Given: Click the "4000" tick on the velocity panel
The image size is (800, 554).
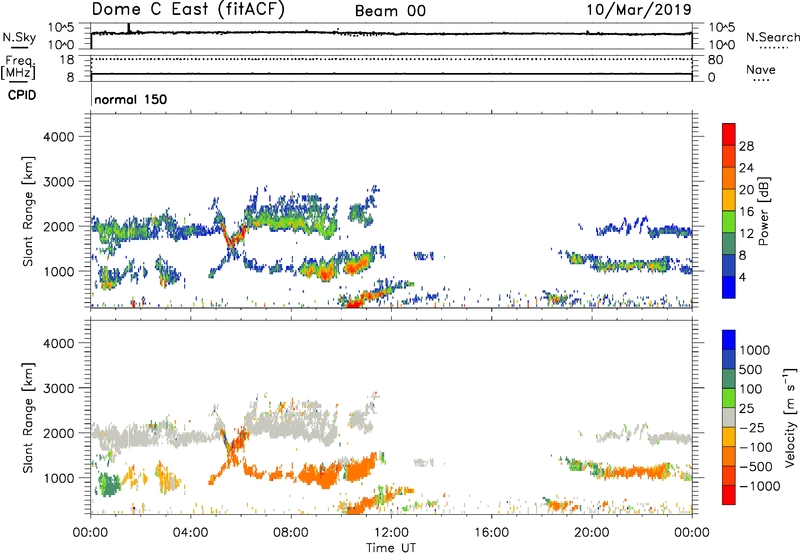Looking at the screenshot, I should pos(59,343).
